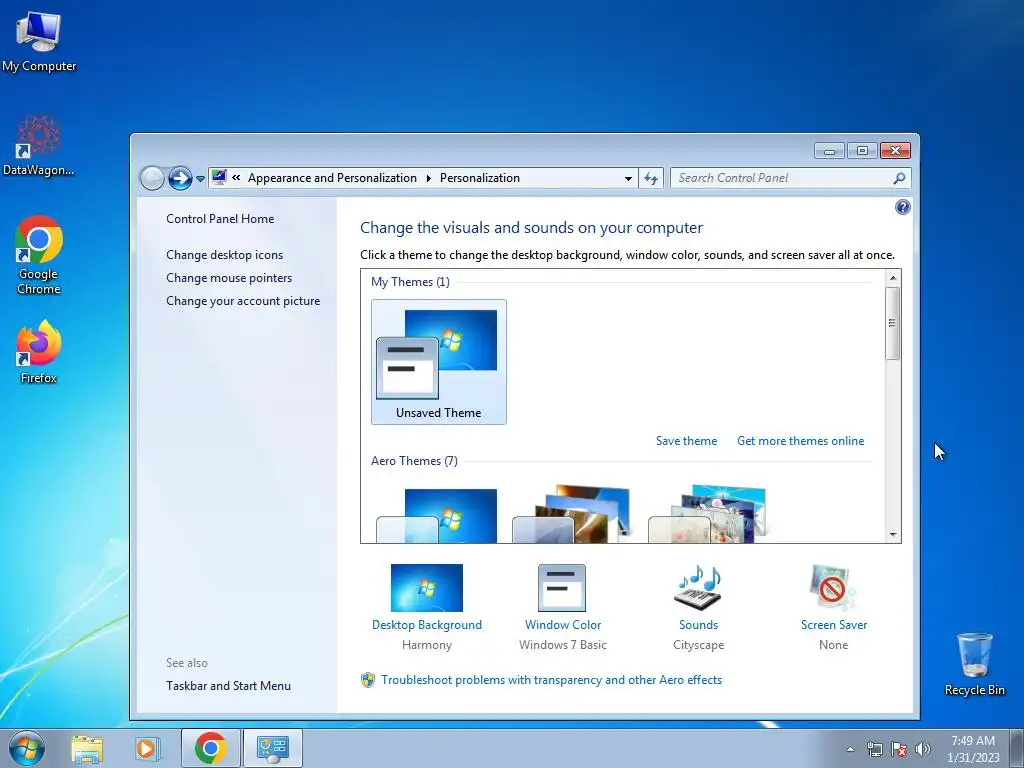Open Taskbar and Start Menu link
This screenshot has width=1024, height=768.
point(229,686)
